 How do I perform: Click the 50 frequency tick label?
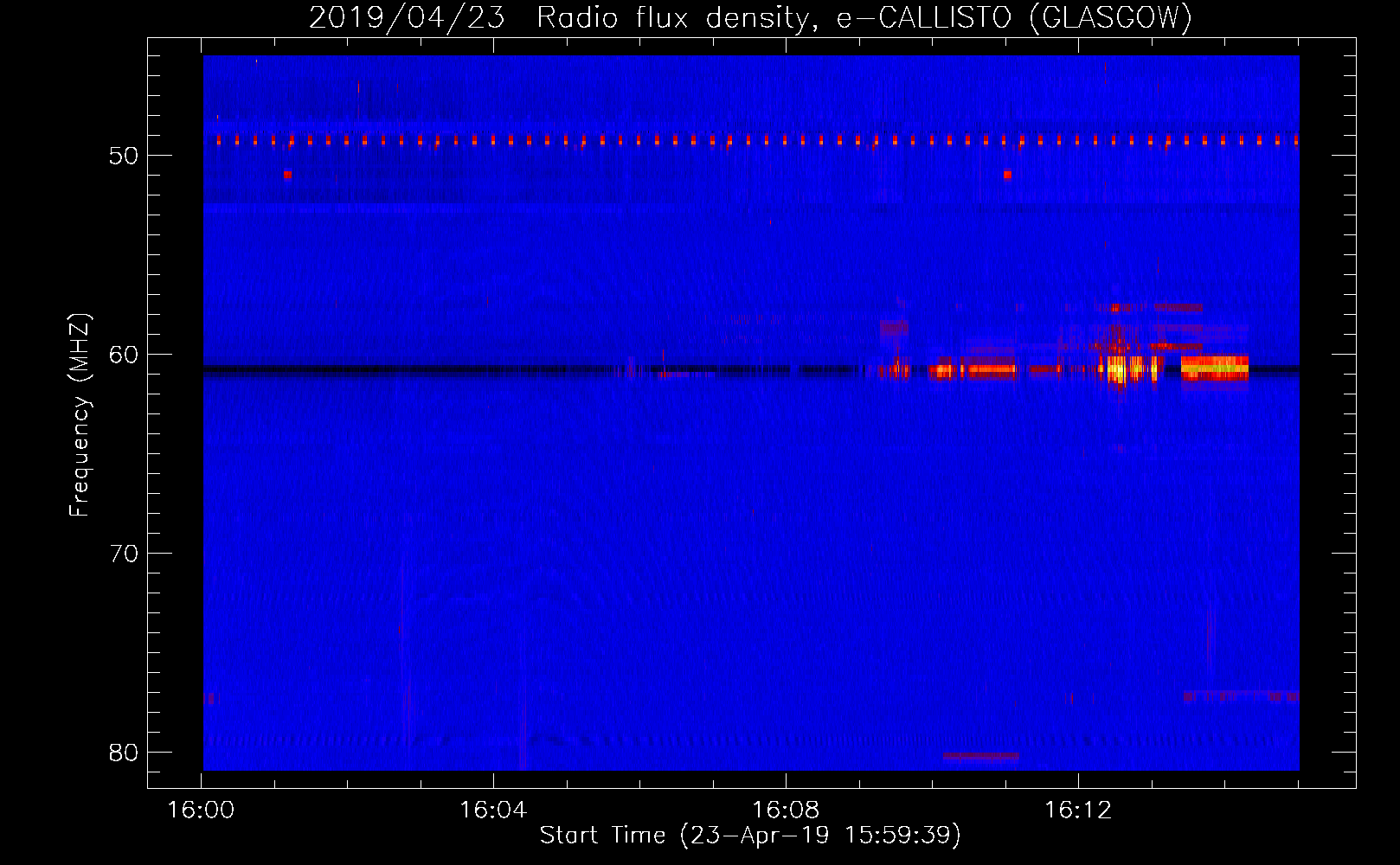pyautogui.click(x=124, y=156)
